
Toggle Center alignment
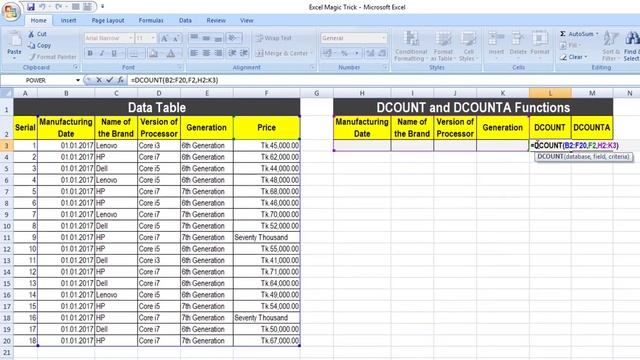[x=207, y=53]
